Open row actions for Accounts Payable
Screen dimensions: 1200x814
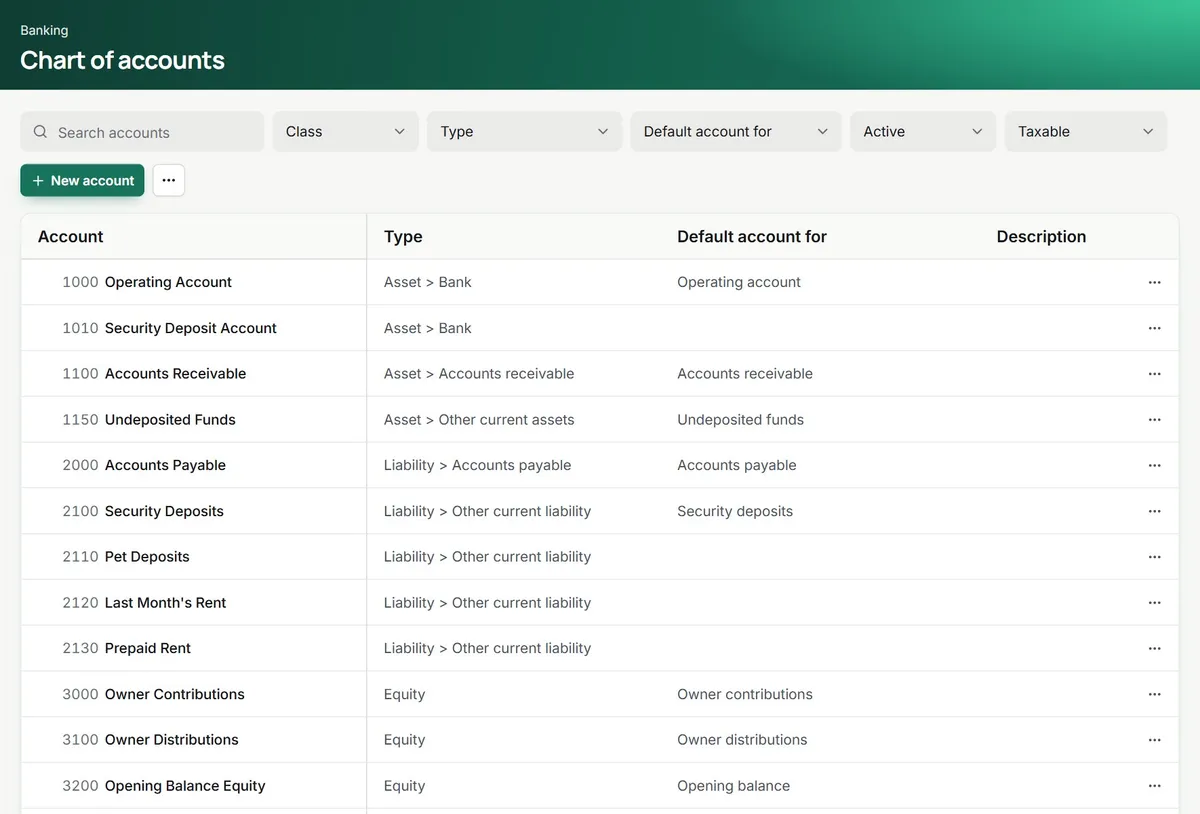tap(1154, 465)
